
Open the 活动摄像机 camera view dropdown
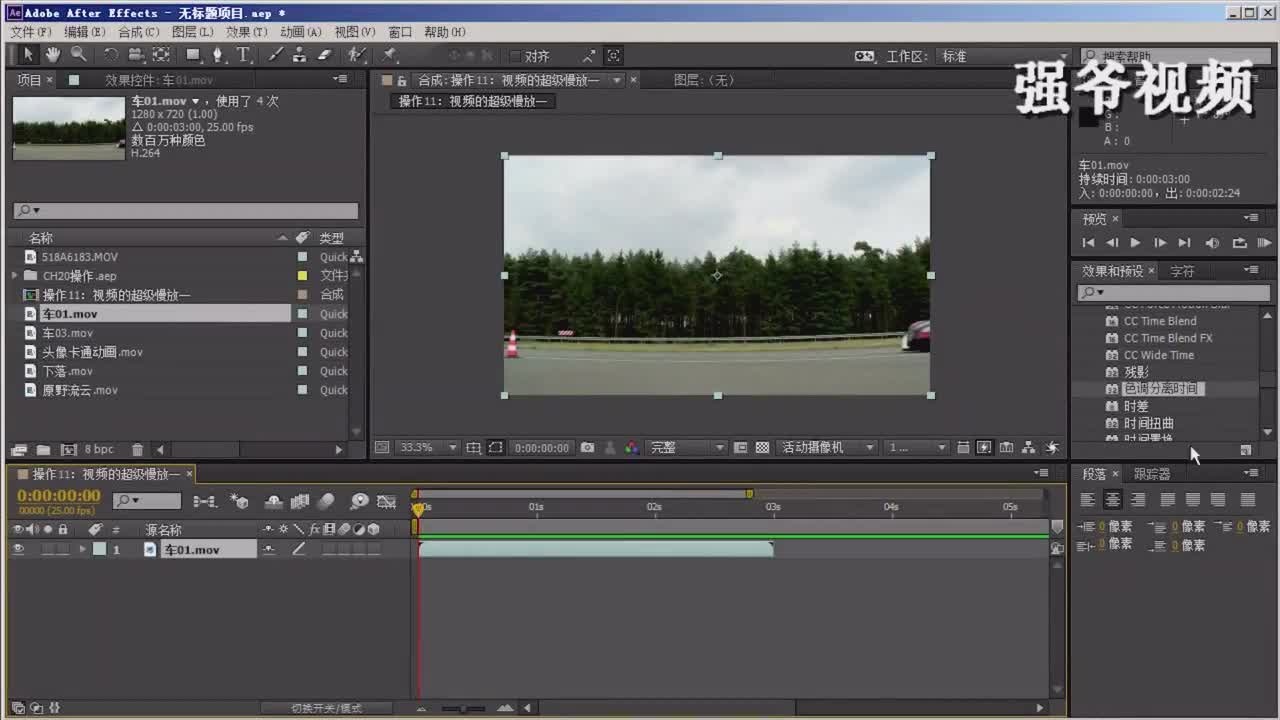click(x=828, y=448)
